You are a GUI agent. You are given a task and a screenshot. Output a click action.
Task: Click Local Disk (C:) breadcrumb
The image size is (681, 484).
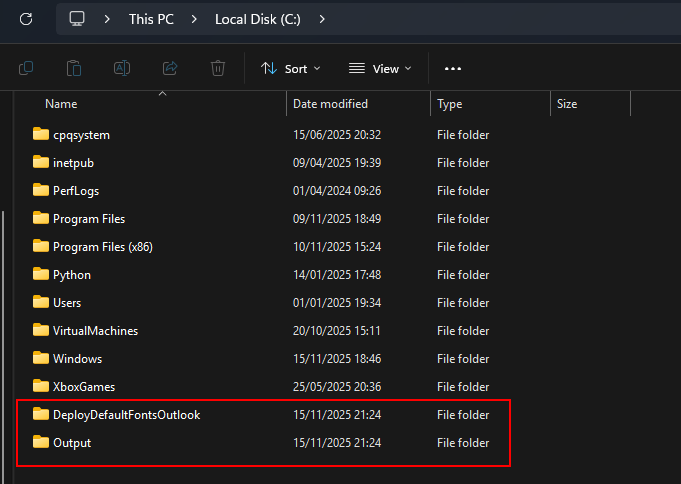click(x=257, y=19)
